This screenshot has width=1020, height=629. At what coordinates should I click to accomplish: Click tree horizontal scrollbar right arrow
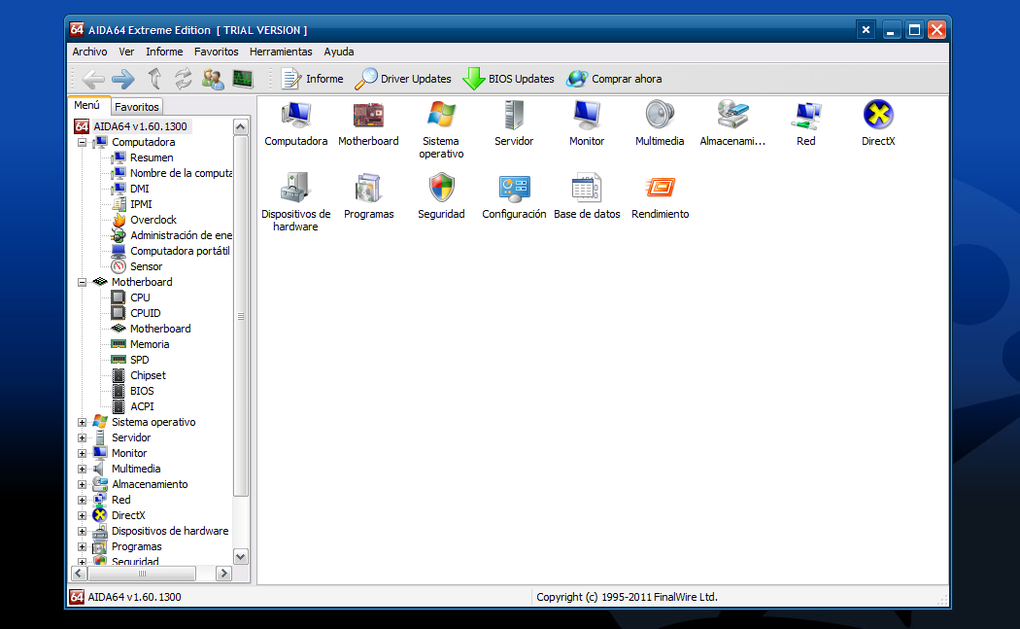224,573
